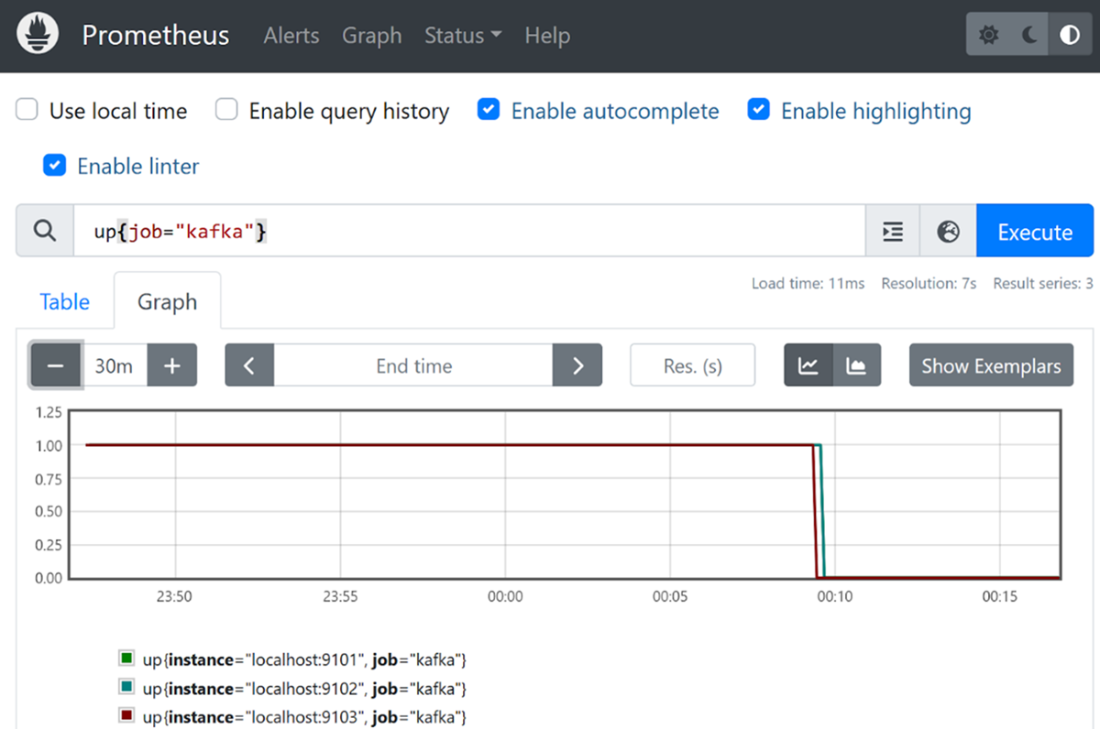The height and width of the screenshot is (729, 1100).
Task: Show stacked area graph
Action: 857,365
